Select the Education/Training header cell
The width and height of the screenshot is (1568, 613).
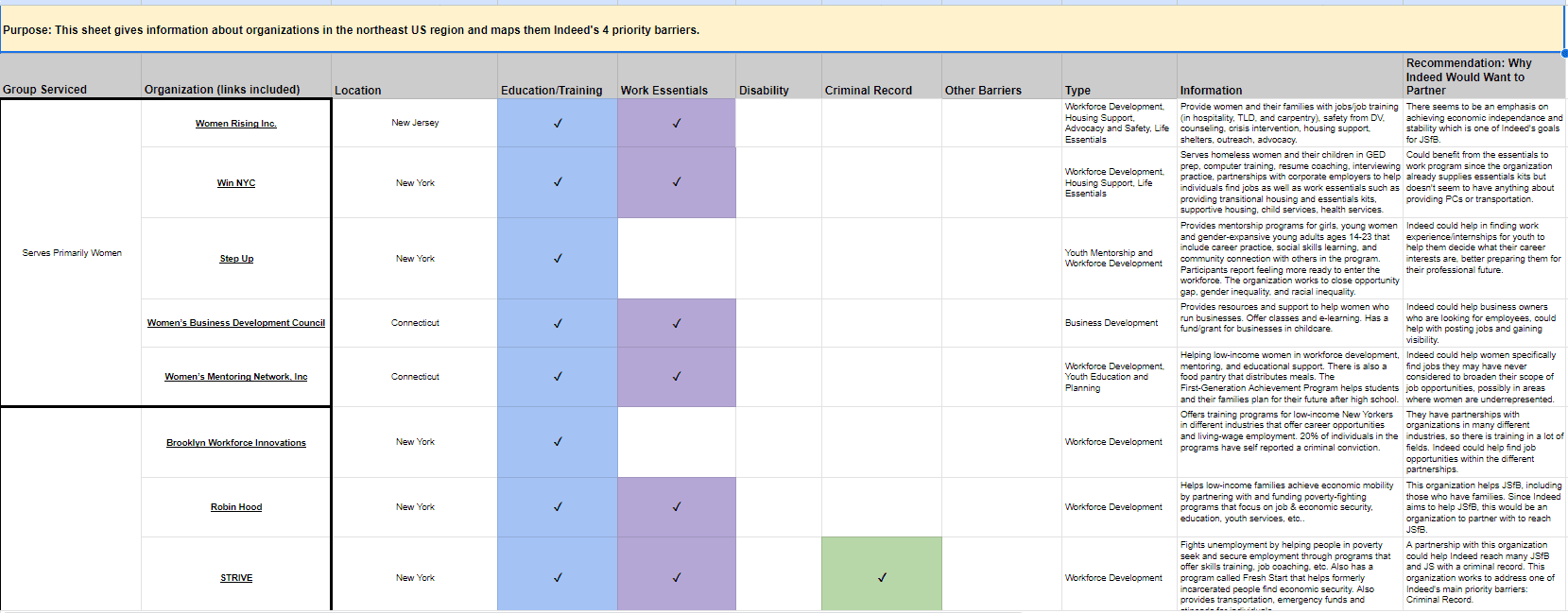(x=558, y=76)
